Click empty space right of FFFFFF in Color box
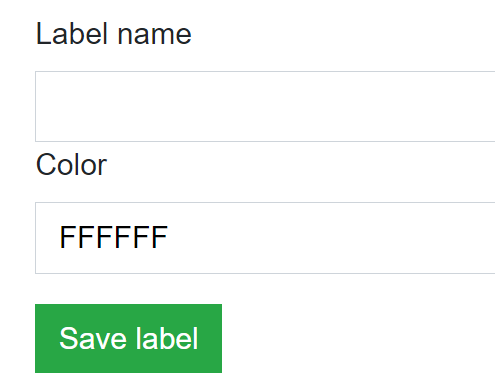This screenshot has width=495, height=391. point(330,238)
